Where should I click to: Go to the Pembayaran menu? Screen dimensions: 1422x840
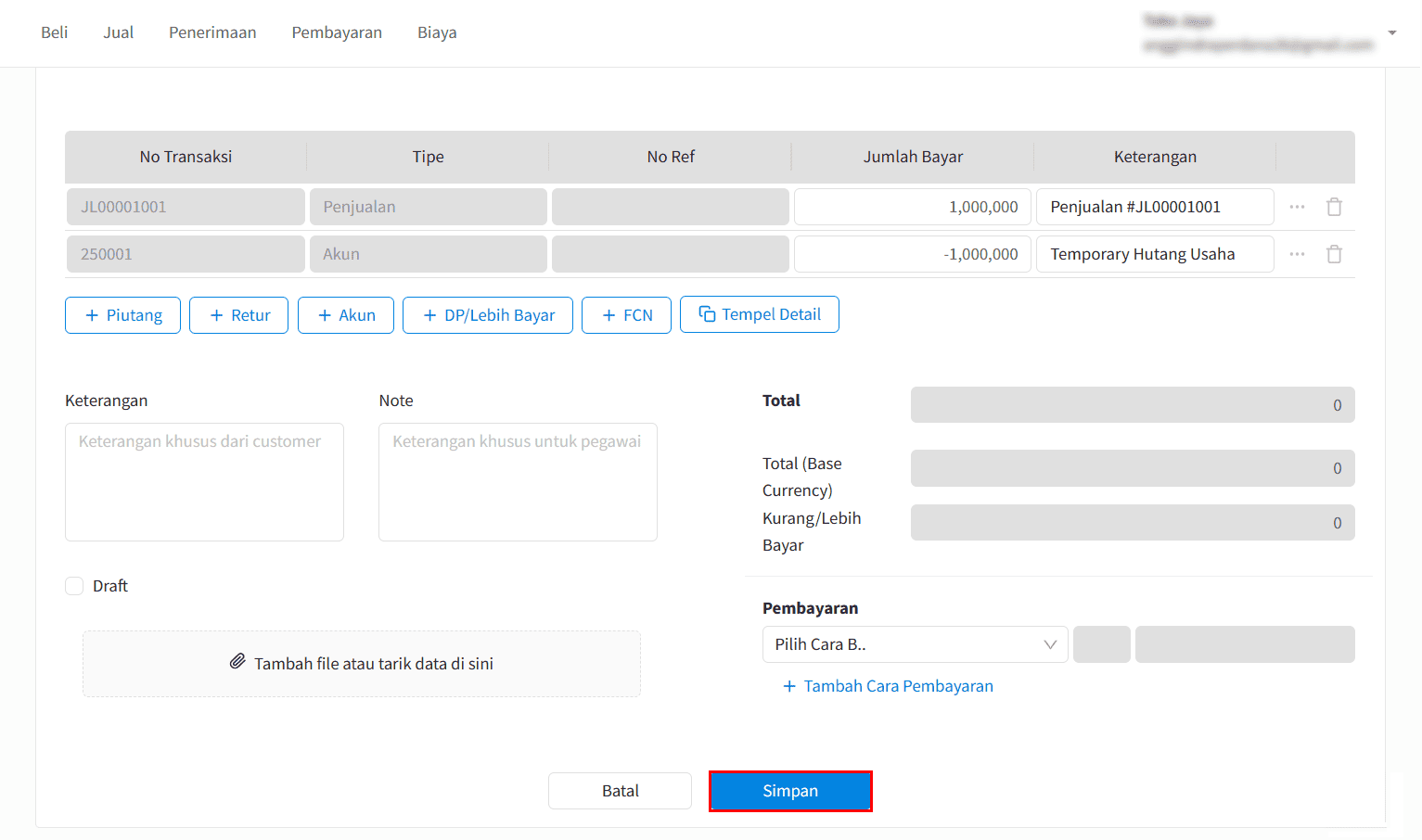tap(337, 32)
